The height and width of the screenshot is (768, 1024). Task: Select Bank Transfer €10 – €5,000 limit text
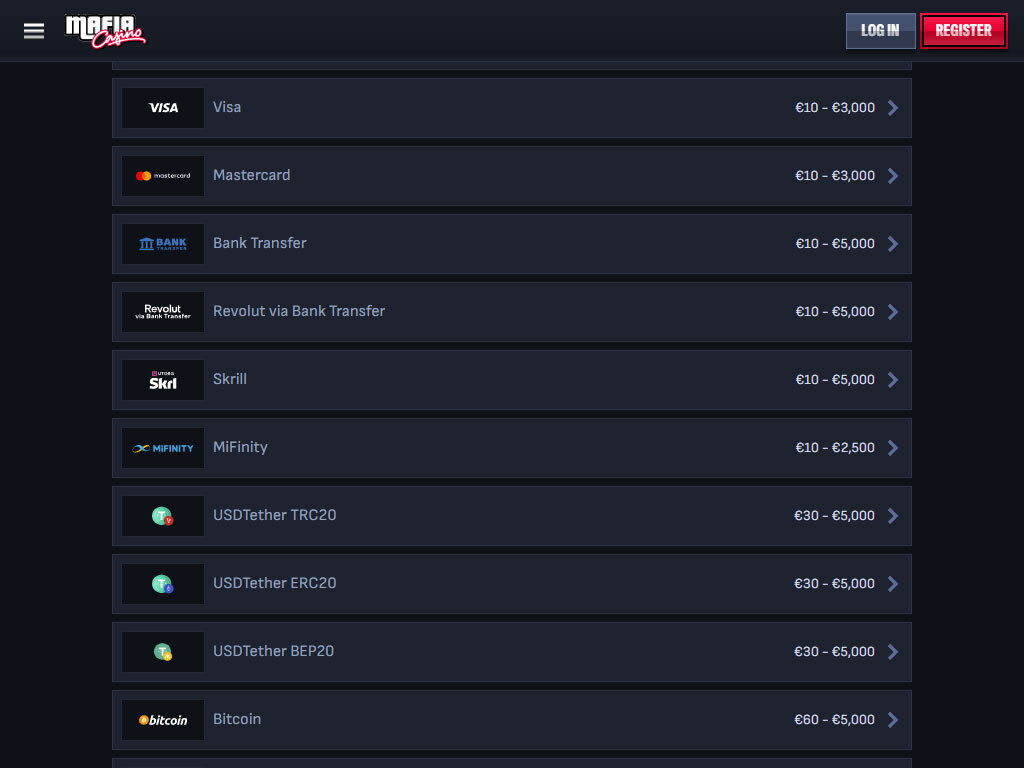(x=835, y=244)
